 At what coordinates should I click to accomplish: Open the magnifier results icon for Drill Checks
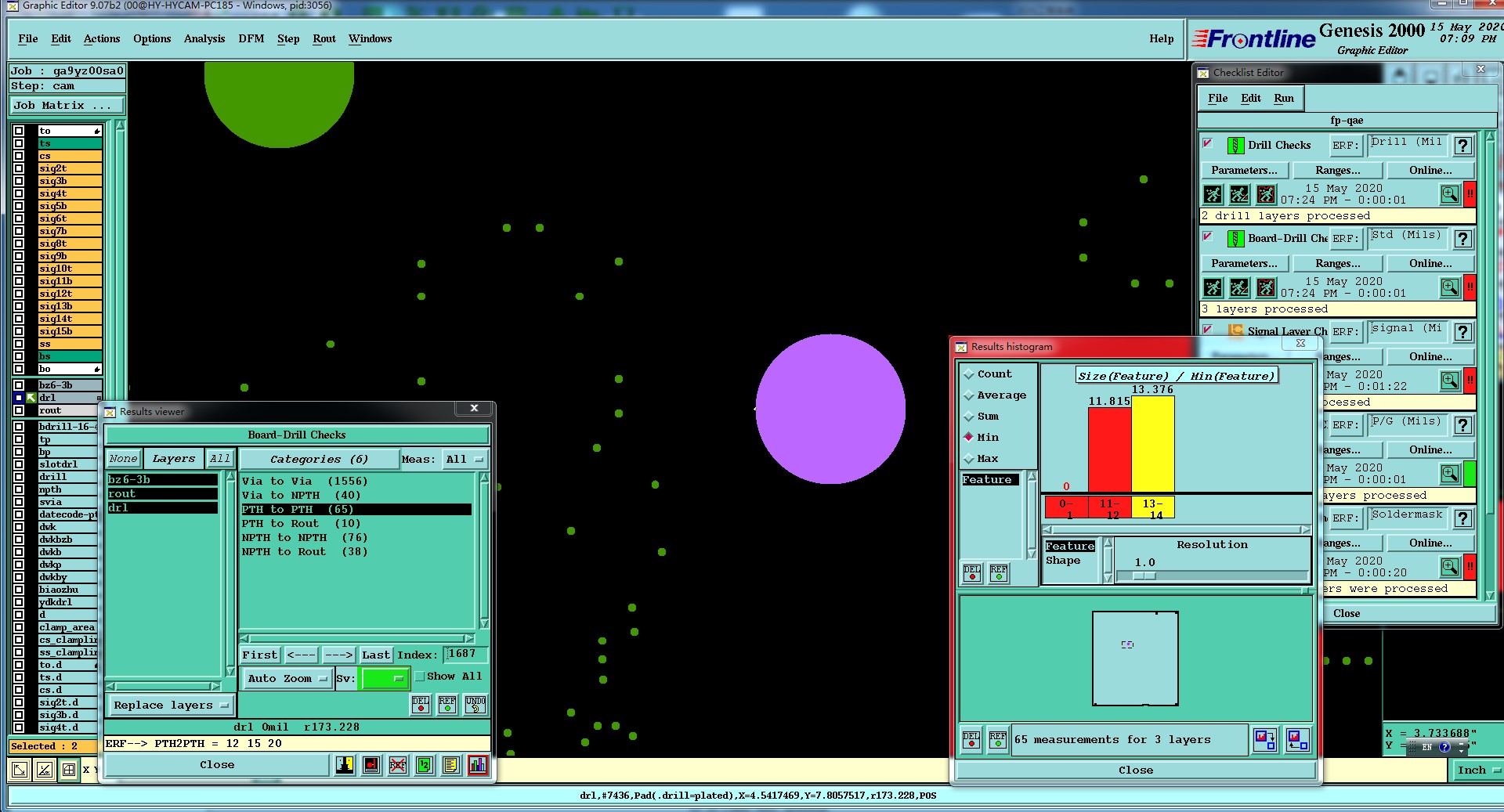1450,194
